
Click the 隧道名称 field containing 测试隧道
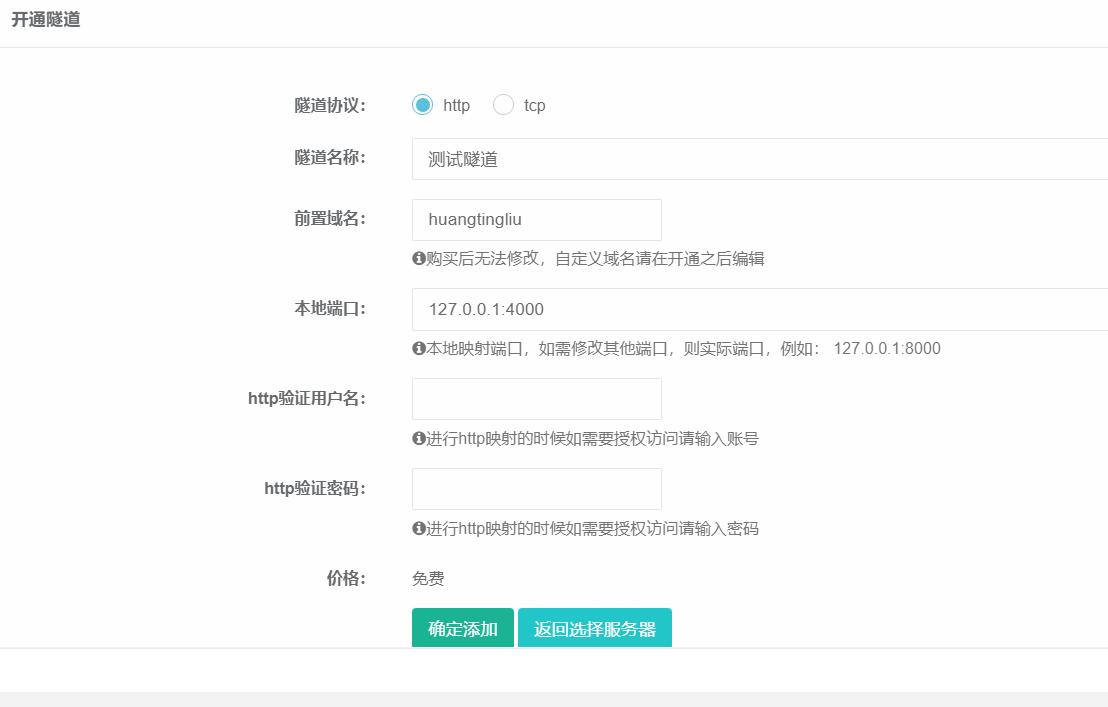click(600, 157)
